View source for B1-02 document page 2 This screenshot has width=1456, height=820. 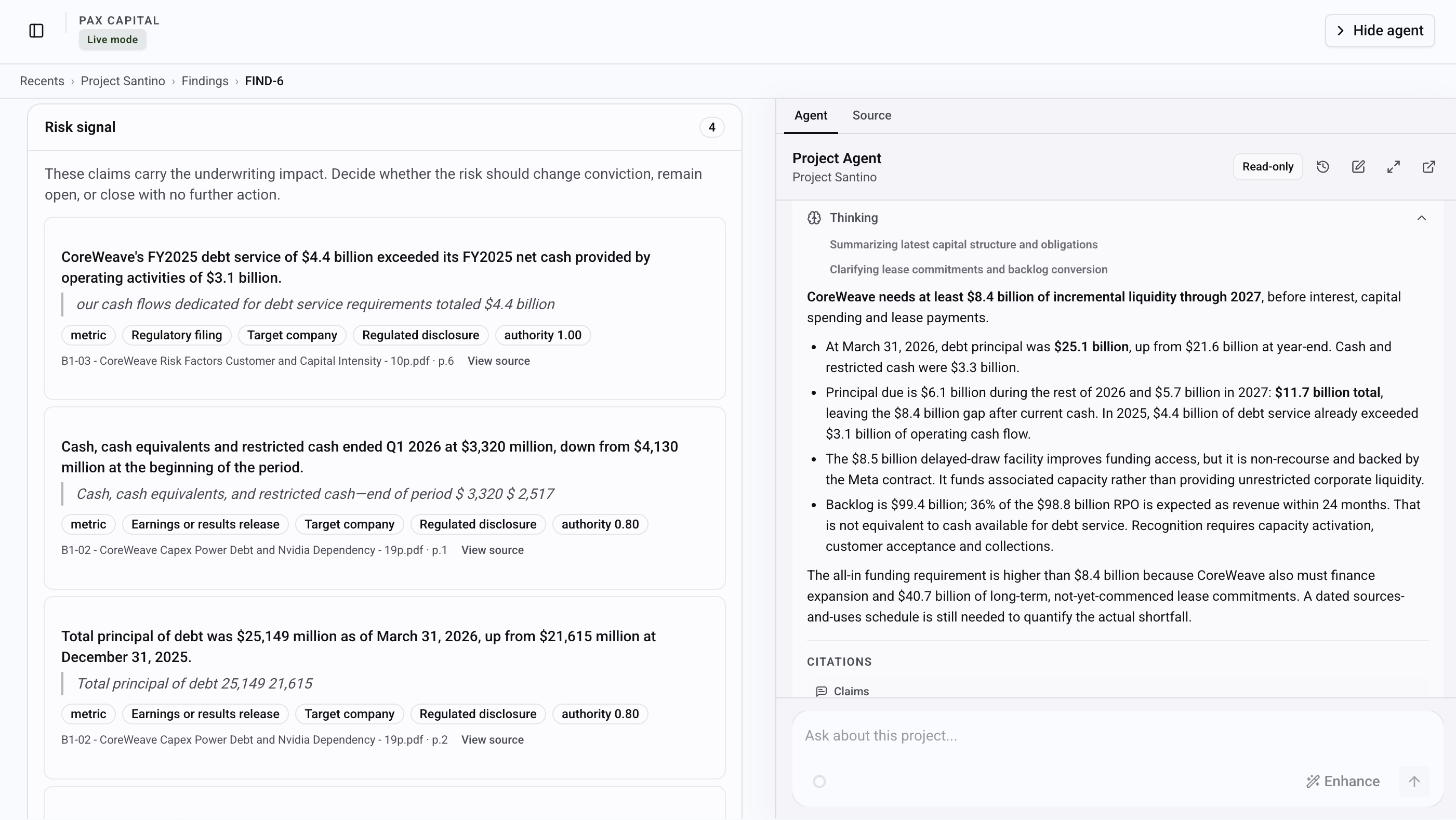coord(492,740)
